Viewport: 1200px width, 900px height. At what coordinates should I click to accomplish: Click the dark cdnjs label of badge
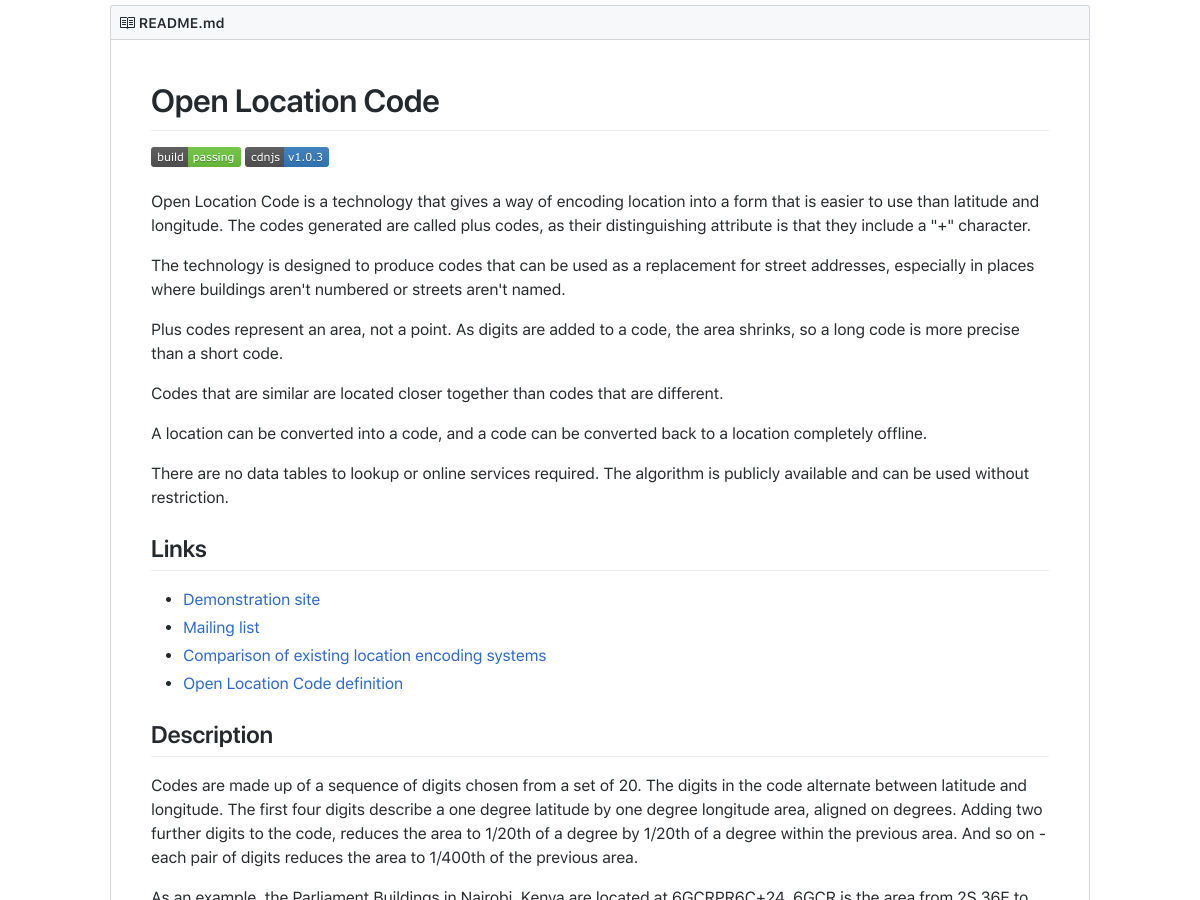click(x=265, y=157)
